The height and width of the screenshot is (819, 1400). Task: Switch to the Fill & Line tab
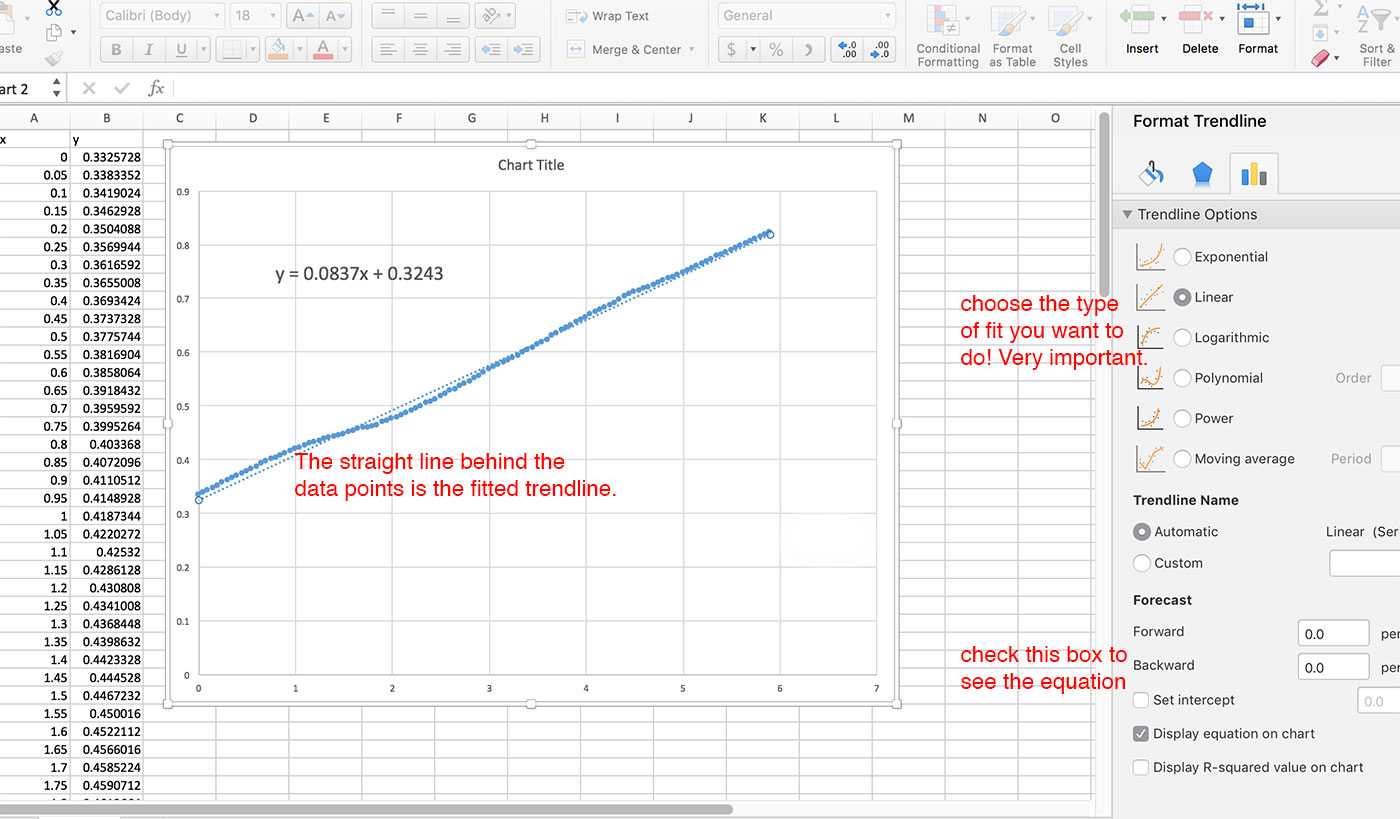[1151, 172]
